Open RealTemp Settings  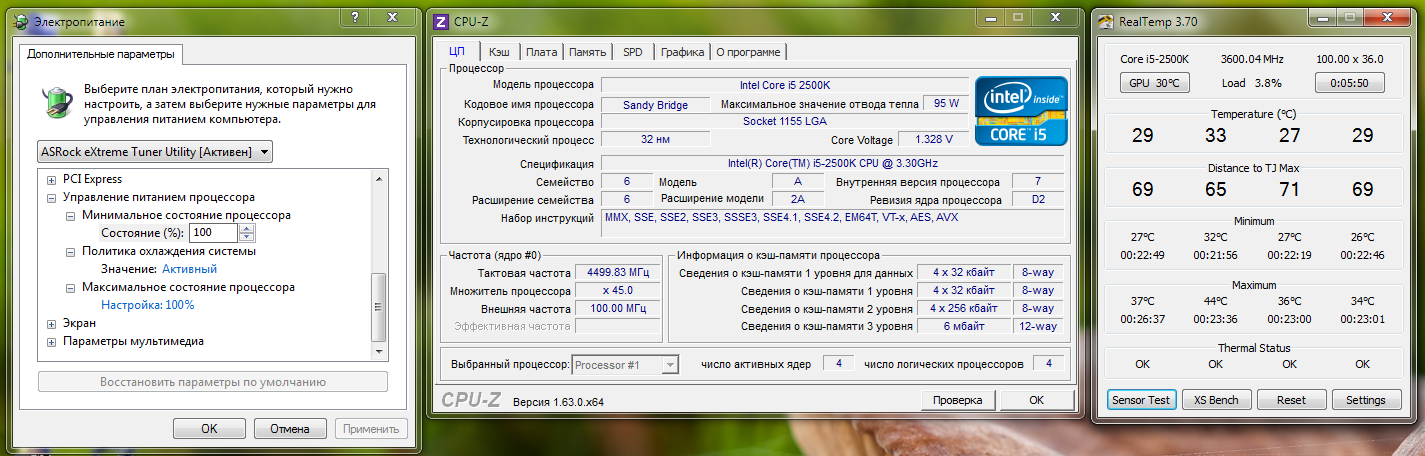[1366, 400]
